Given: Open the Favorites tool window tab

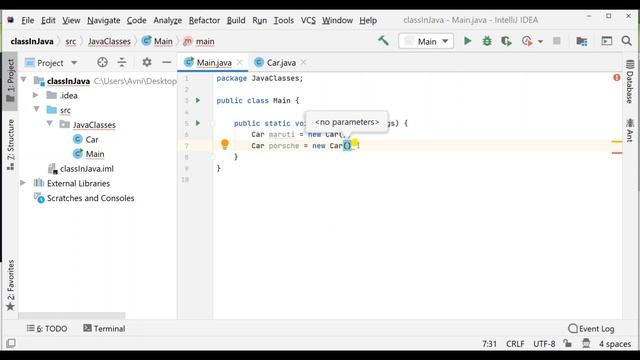Looking at the screenshot, I should pos(11,285).
